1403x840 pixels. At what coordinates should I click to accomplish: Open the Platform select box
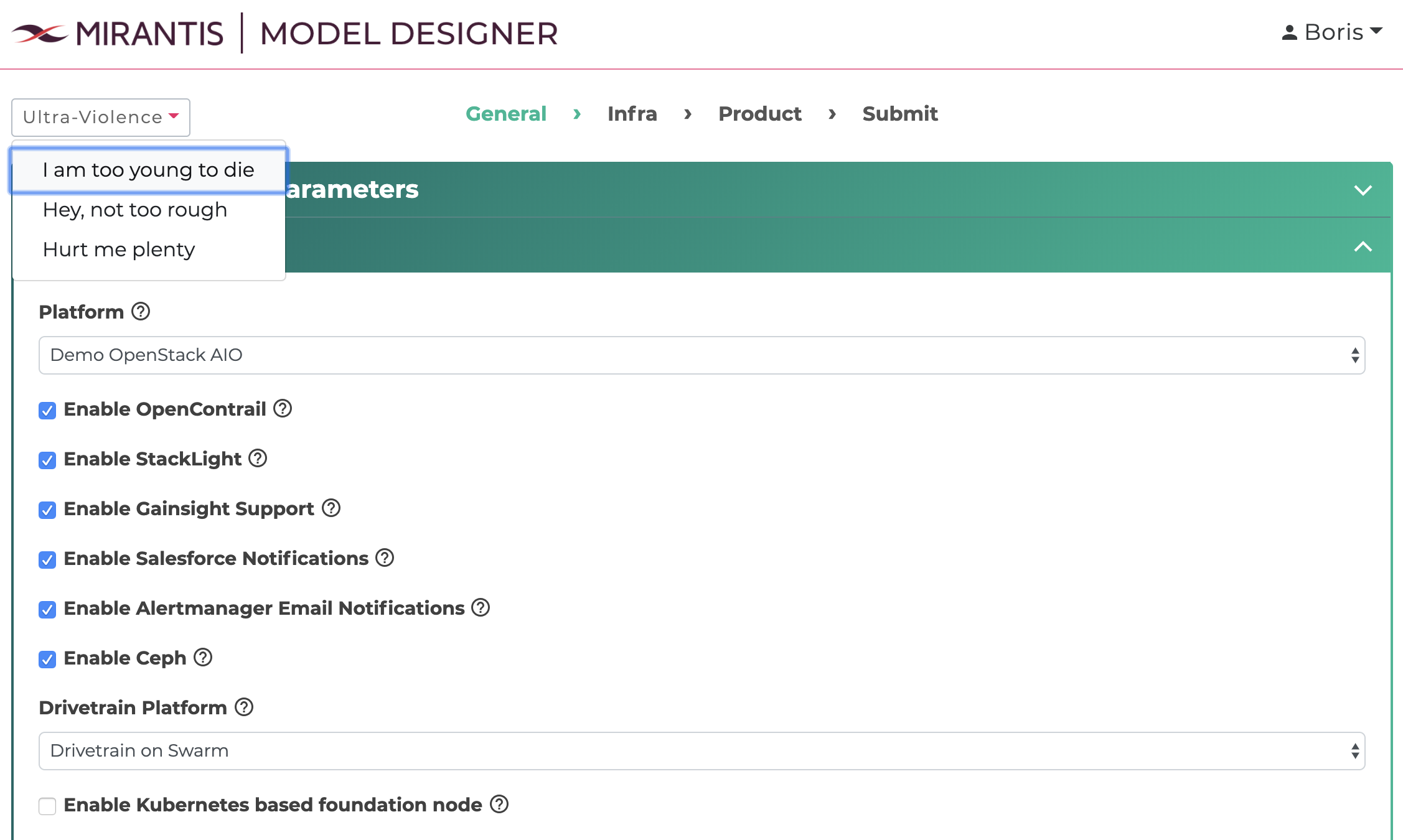coord(702,355)
